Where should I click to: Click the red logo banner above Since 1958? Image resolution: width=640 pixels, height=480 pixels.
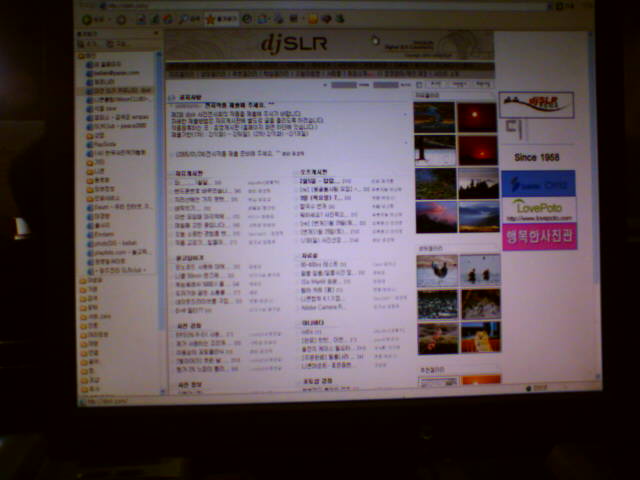(536, 104)
